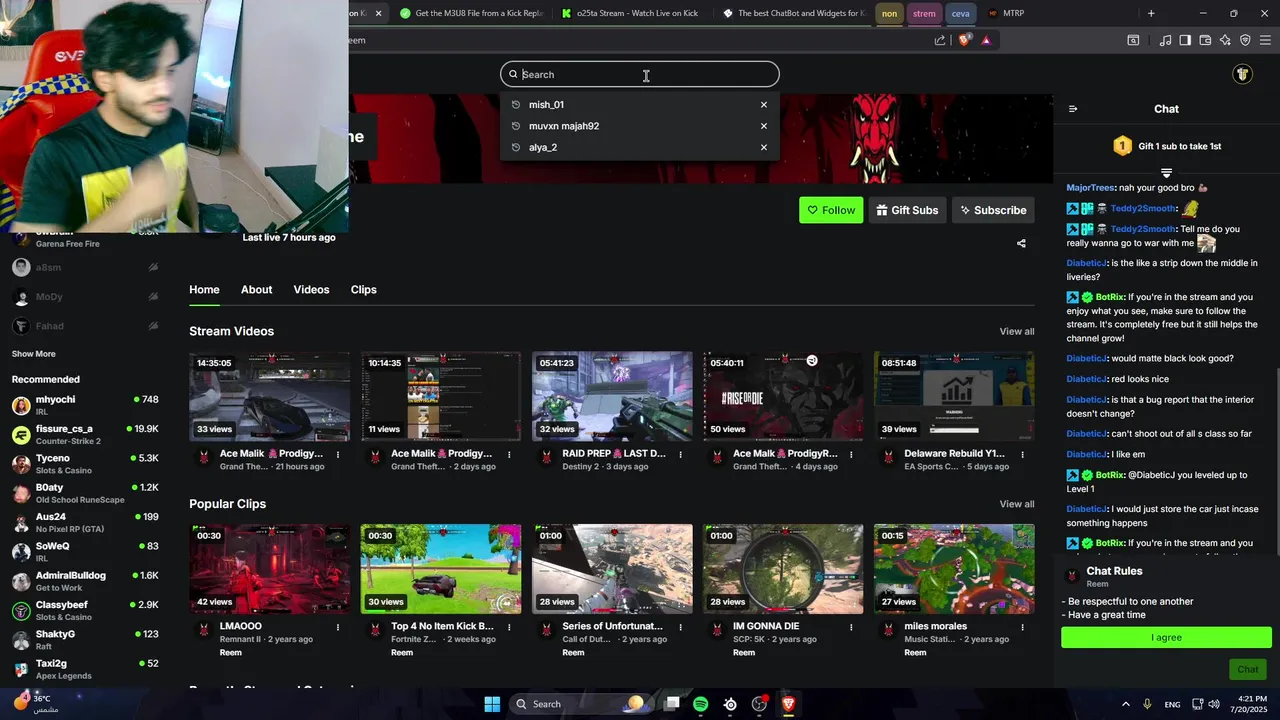Open options for 21 hours ago Ace Malik video
1280x720 pixels.
click(x=338, y=454)
